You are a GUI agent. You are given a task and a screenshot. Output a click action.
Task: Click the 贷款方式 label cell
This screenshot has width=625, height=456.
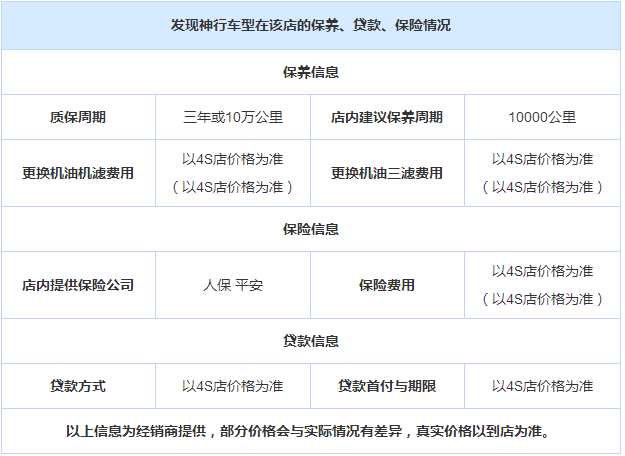tap(78, 386)
